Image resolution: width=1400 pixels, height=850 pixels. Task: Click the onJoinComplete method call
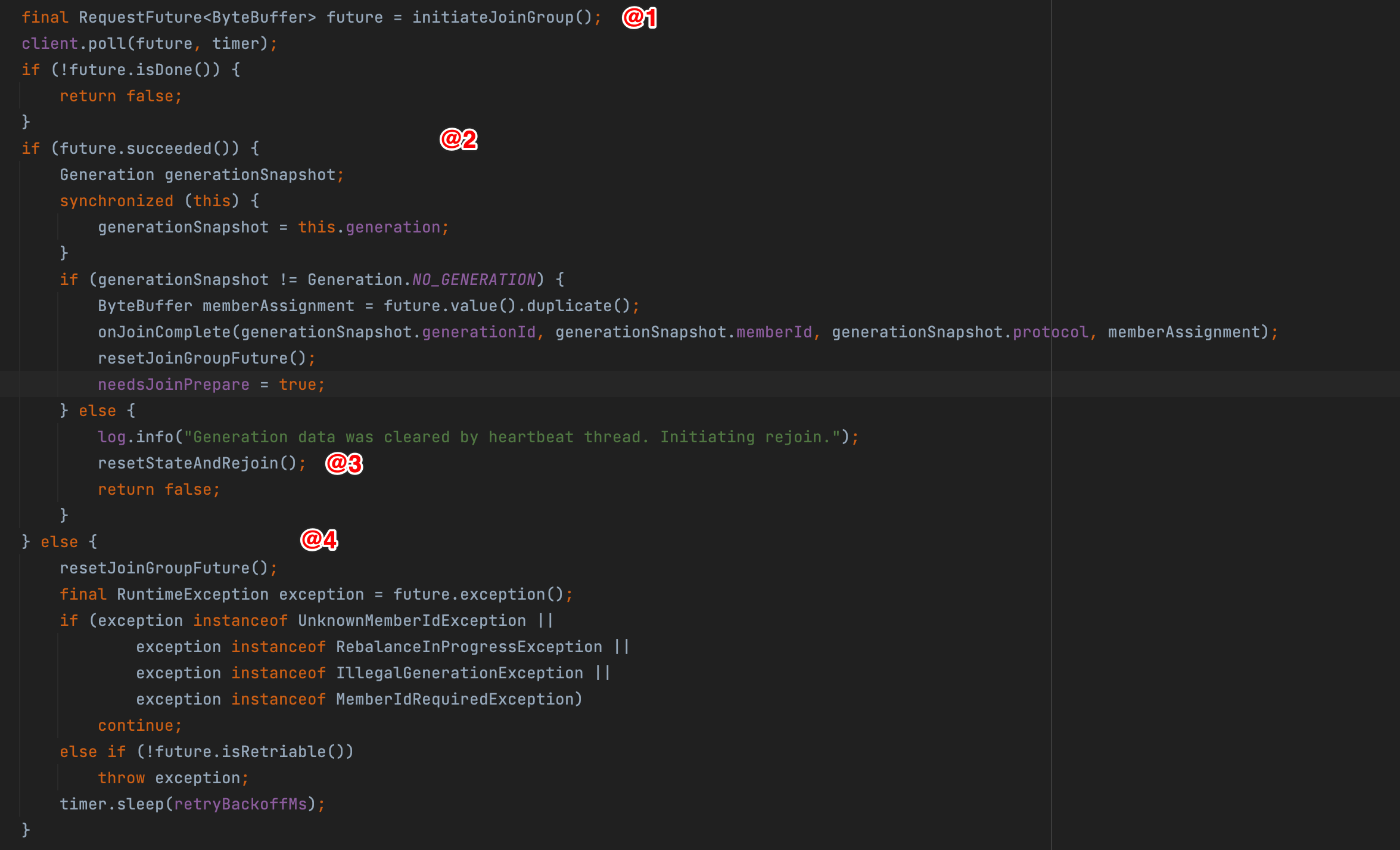point(164,332)
